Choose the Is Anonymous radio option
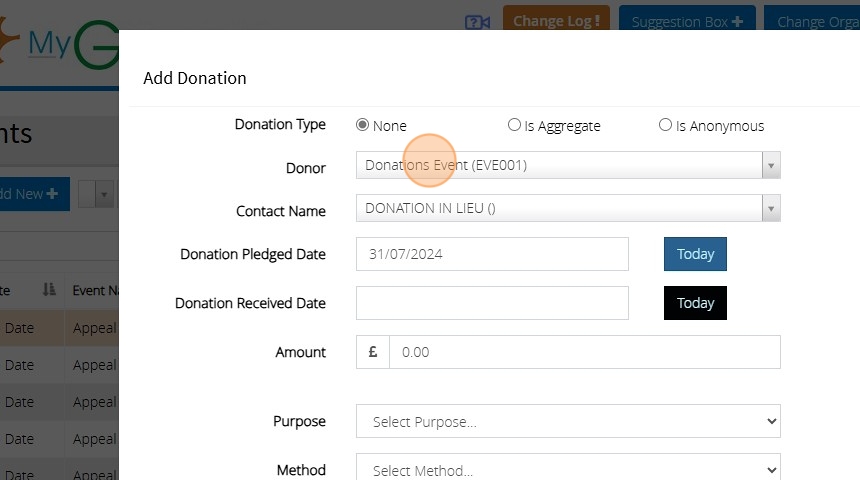Viewport: 860px width, 480px height. pos(665,125)
